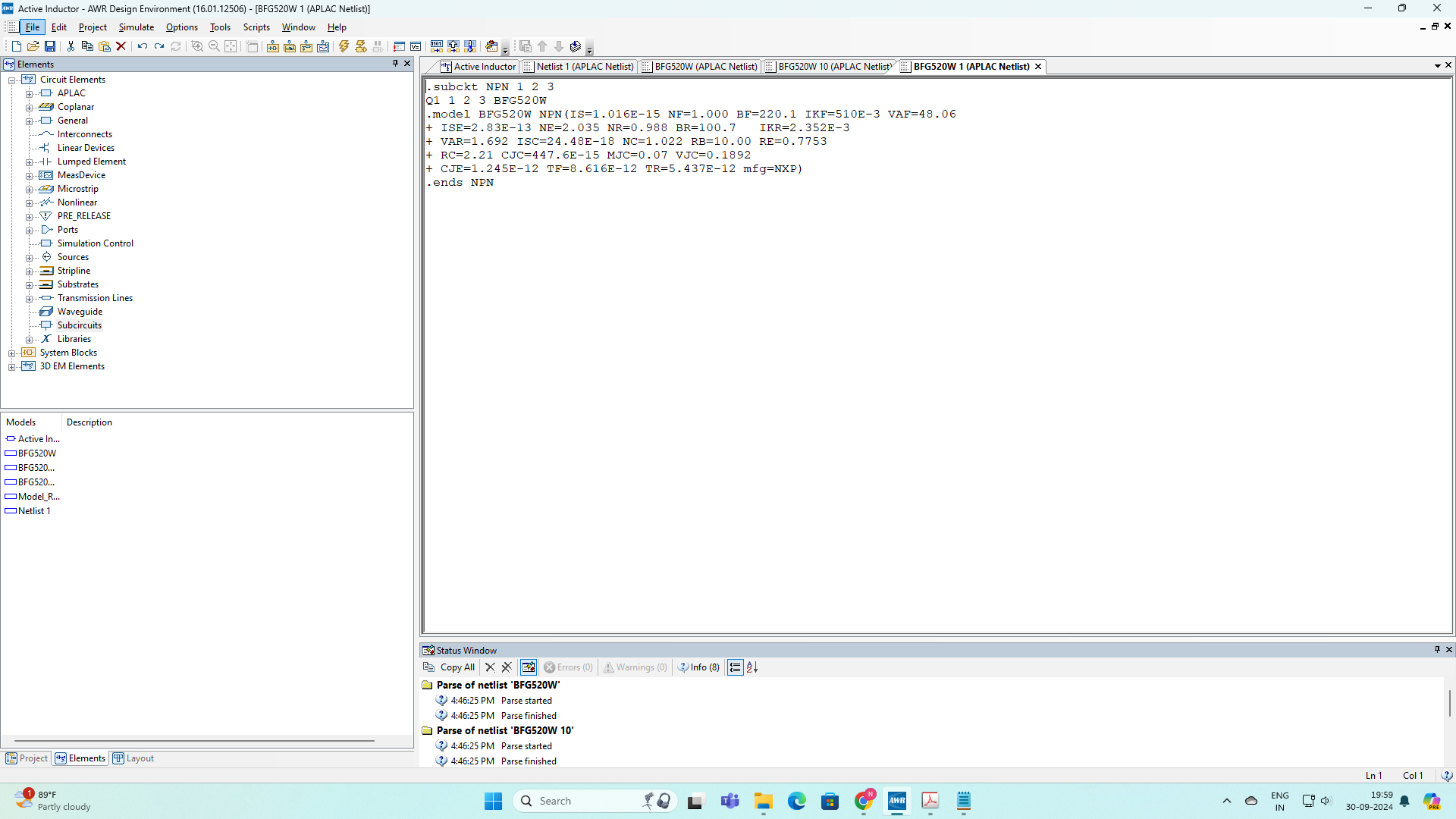Toggle Errors (0) filter
The height and width of the screenshot is (819, 1456).
tap(569, 667)
